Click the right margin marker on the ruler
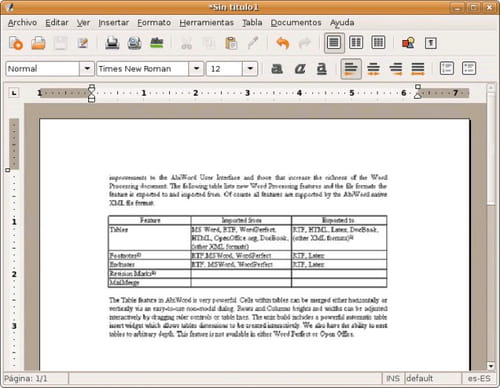This screenshot has width=500, height=388. point(418,92)
